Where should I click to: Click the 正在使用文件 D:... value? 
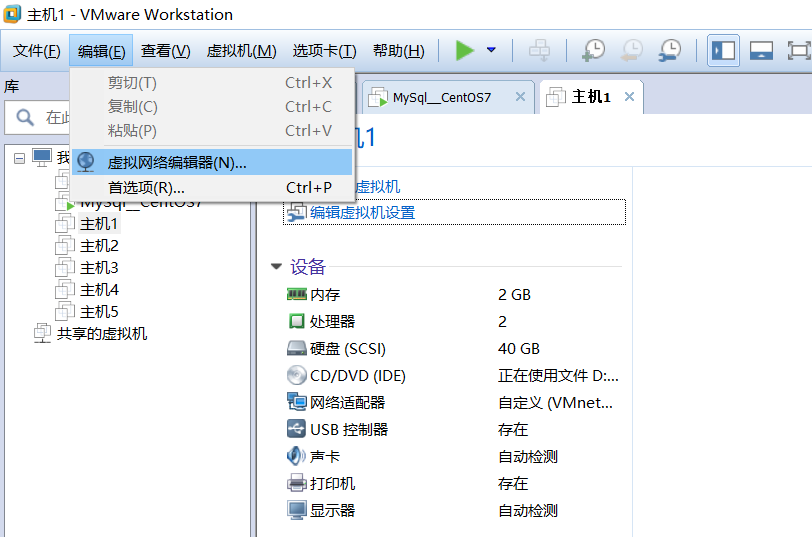point(558,375)
